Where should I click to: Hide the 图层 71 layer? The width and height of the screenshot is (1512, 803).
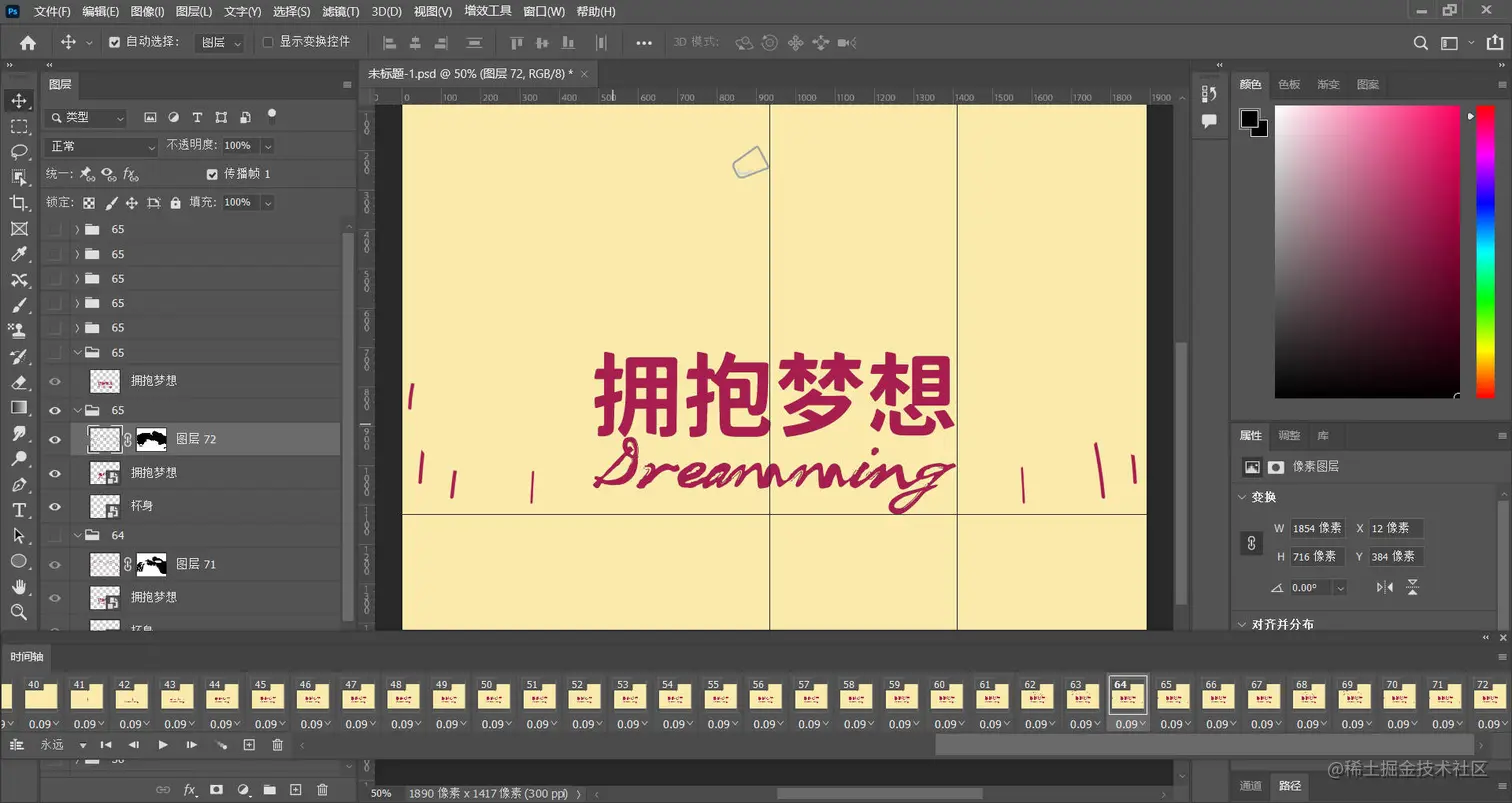pyautogui.click(x=55, y=564)
